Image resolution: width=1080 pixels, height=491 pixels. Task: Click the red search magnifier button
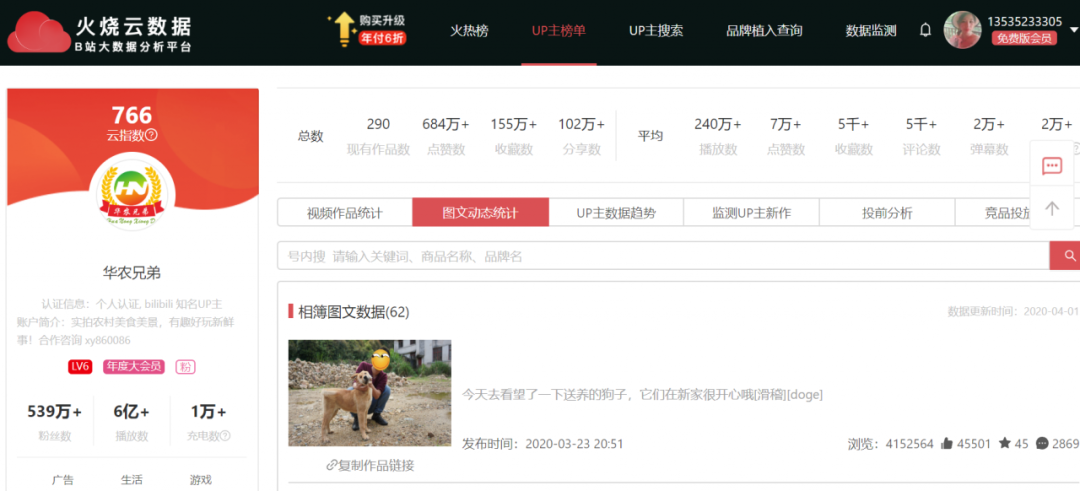1068,256
